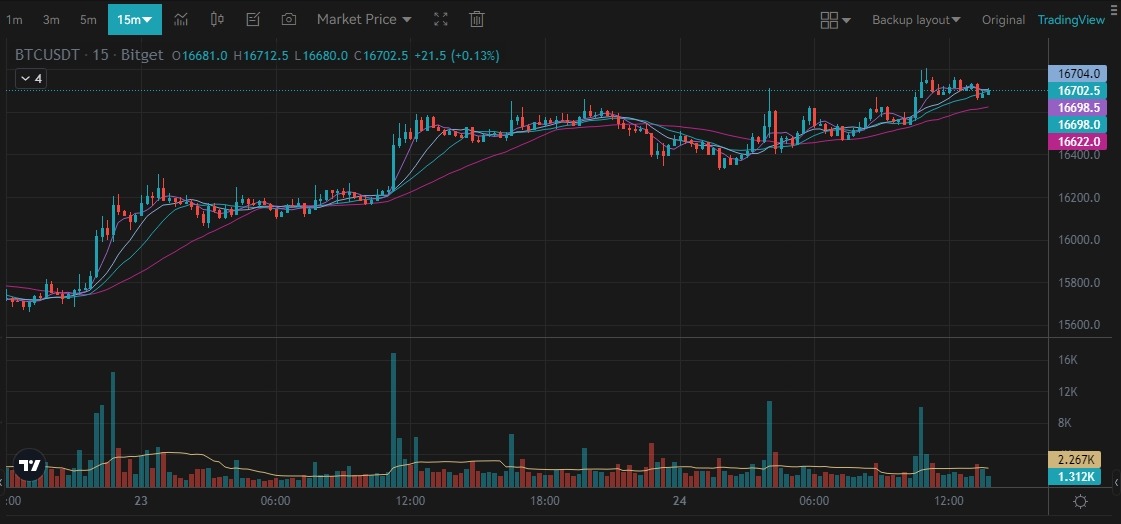
Task: Click the teal 16698.0 moving average label
Action: [x=1077, y=124]
